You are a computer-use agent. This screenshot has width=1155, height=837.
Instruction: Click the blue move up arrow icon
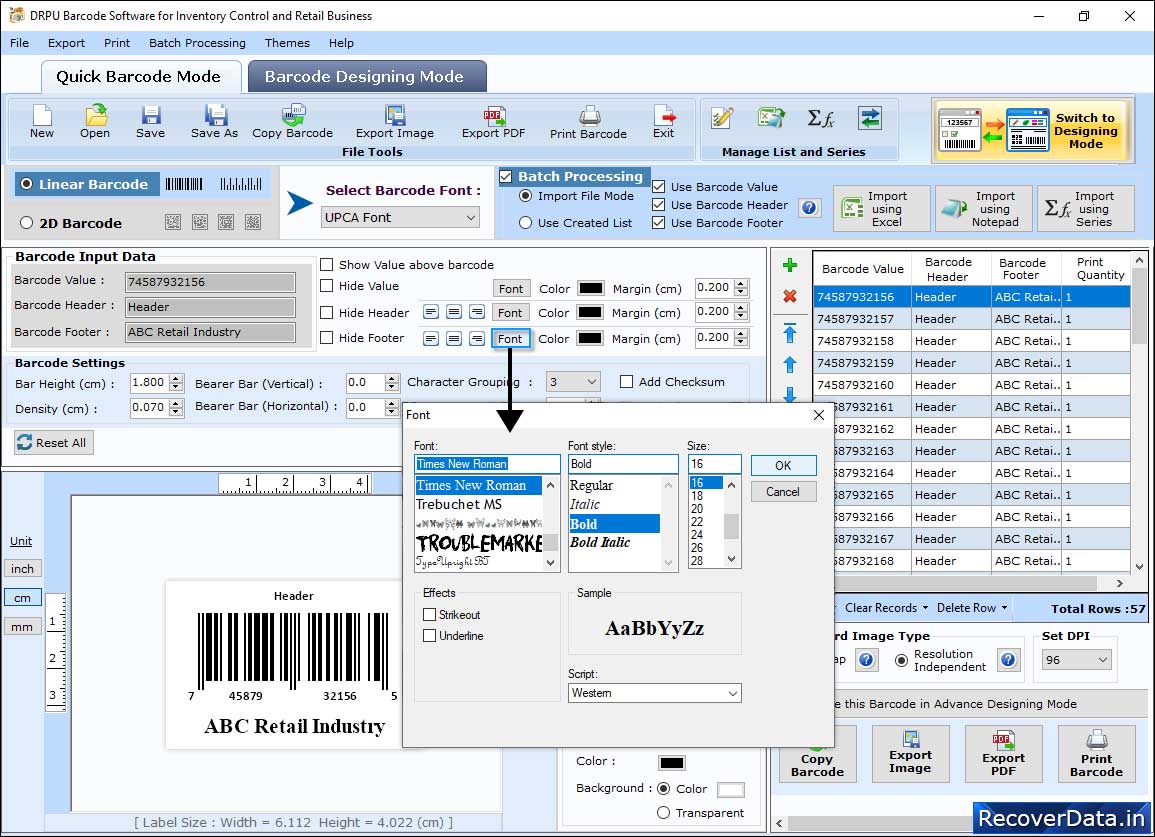tap(790, 364)
